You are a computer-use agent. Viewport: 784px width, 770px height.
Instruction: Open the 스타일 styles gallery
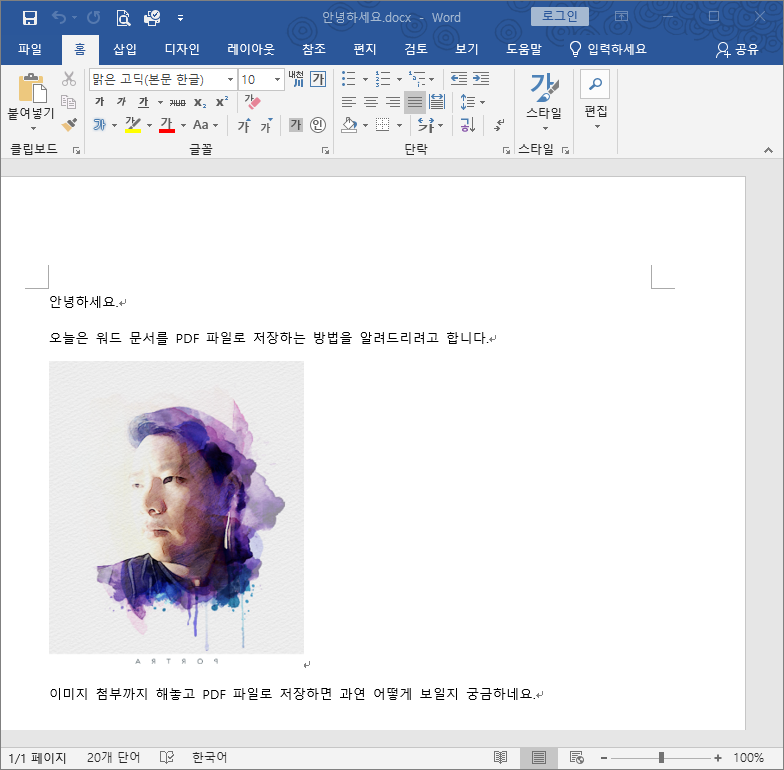[x=544, y=102]
